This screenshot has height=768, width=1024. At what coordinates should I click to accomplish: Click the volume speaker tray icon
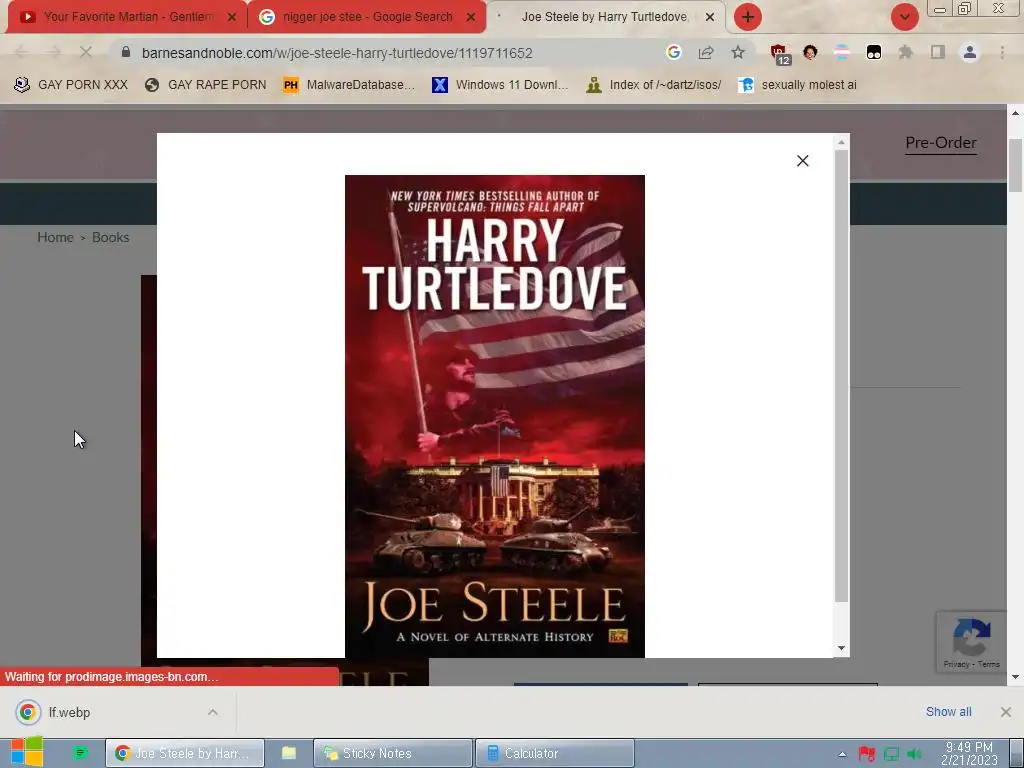pos(914,754)
